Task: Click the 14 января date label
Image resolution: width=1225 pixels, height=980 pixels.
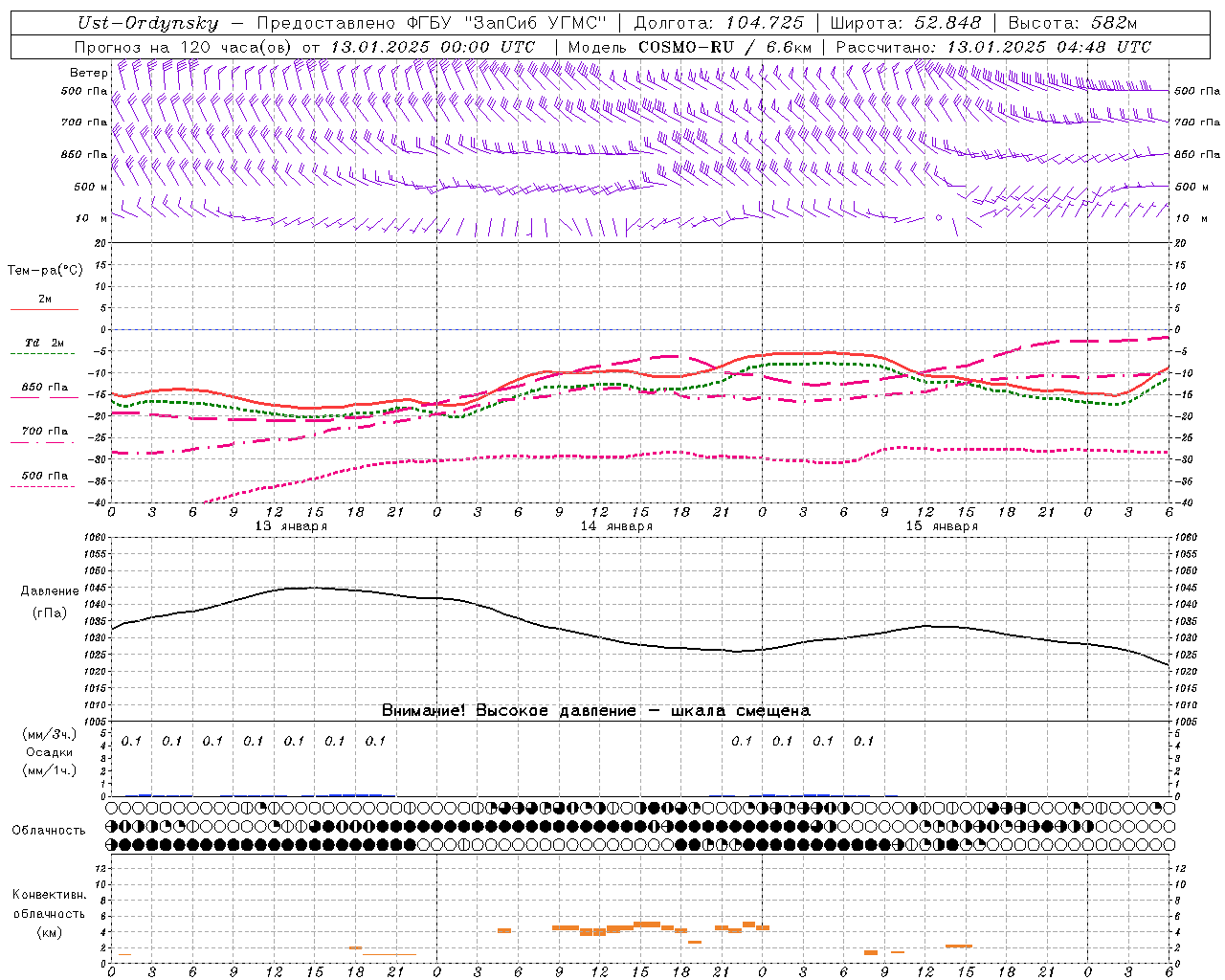Action: pos(616,526)
